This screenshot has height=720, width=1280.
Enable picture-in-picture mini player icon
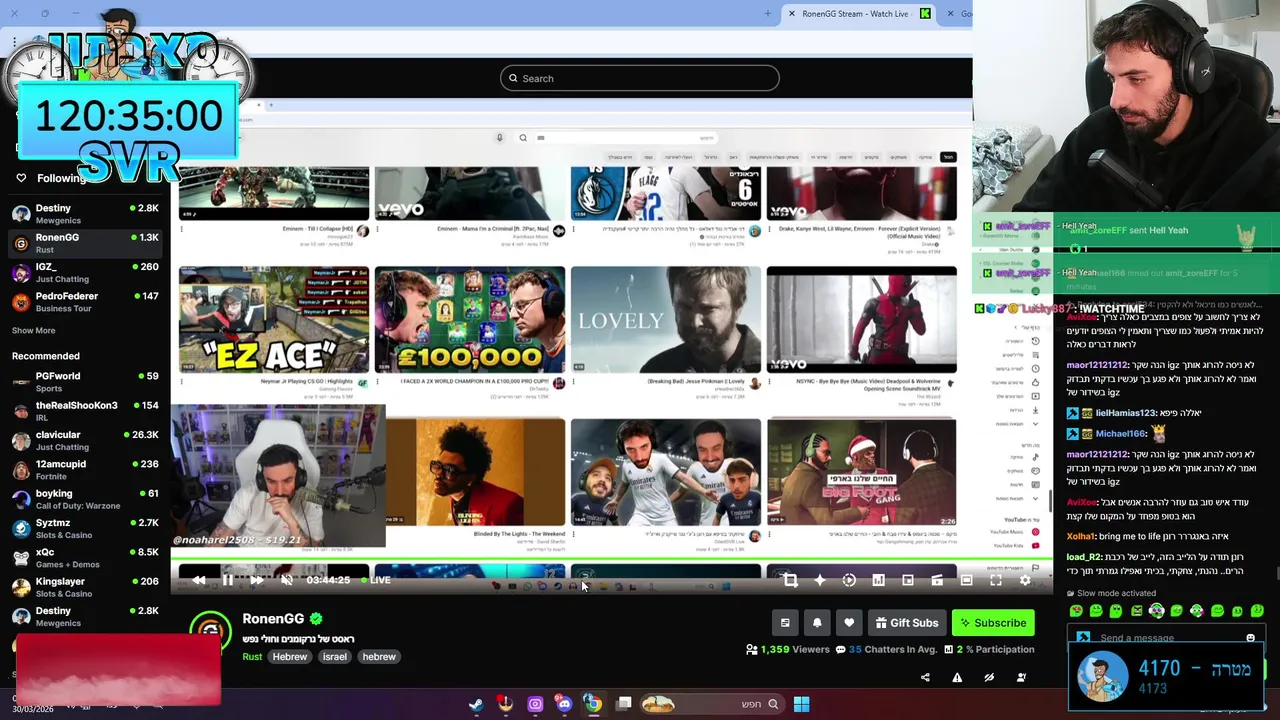(x=908, y=580)
